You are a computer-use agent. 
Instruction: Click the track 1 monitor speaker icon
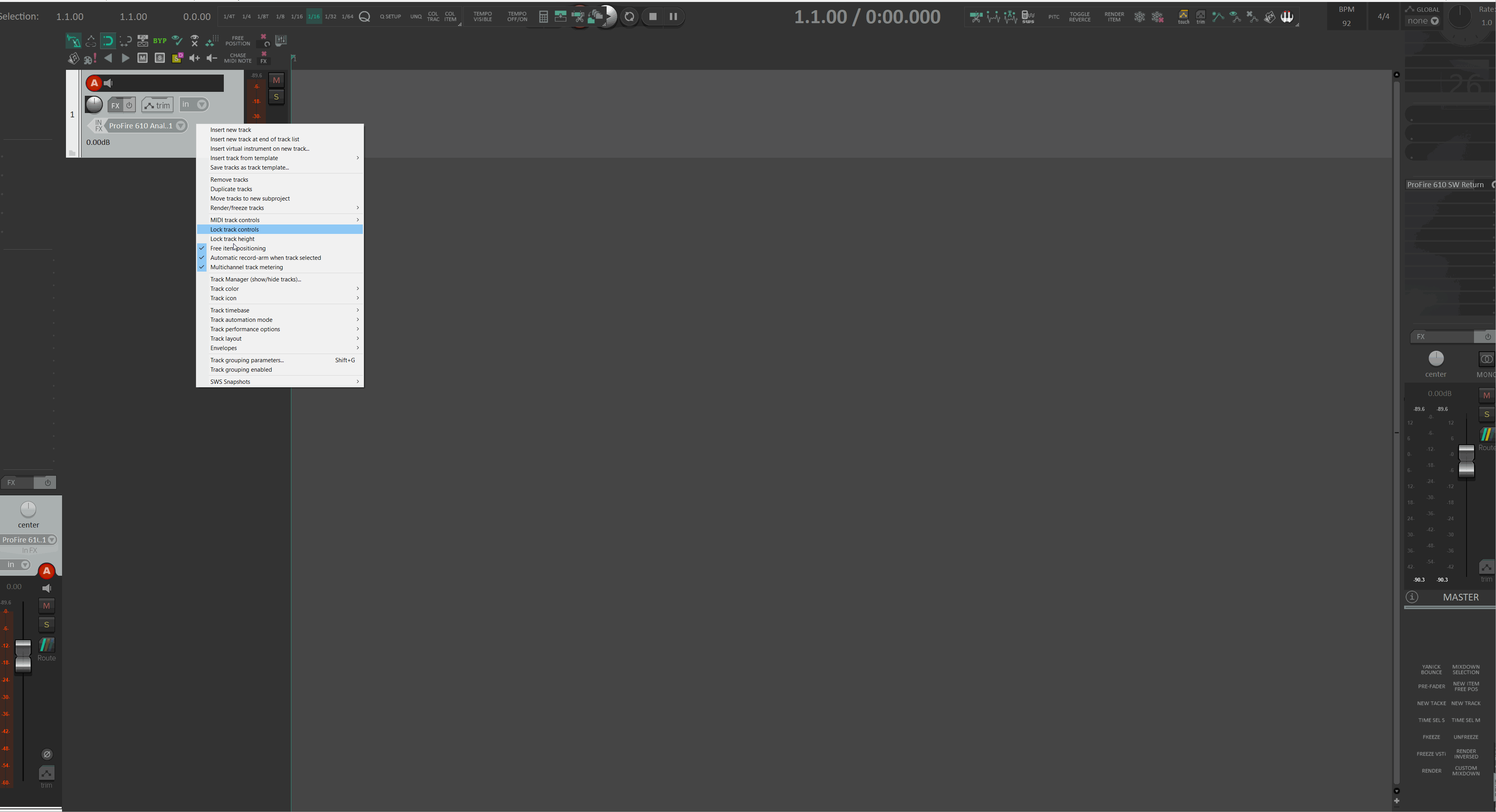tap(108, 83)
